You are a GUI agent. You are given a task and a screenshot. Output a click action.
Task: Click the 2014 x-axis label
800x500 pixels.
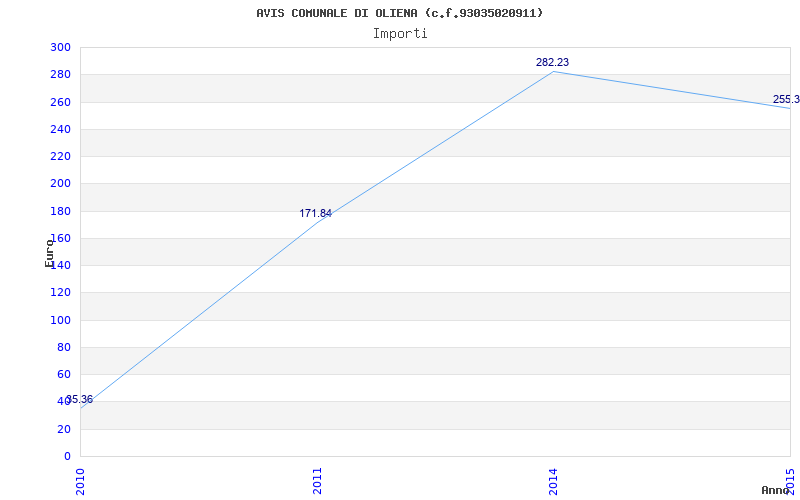(554, 482)
